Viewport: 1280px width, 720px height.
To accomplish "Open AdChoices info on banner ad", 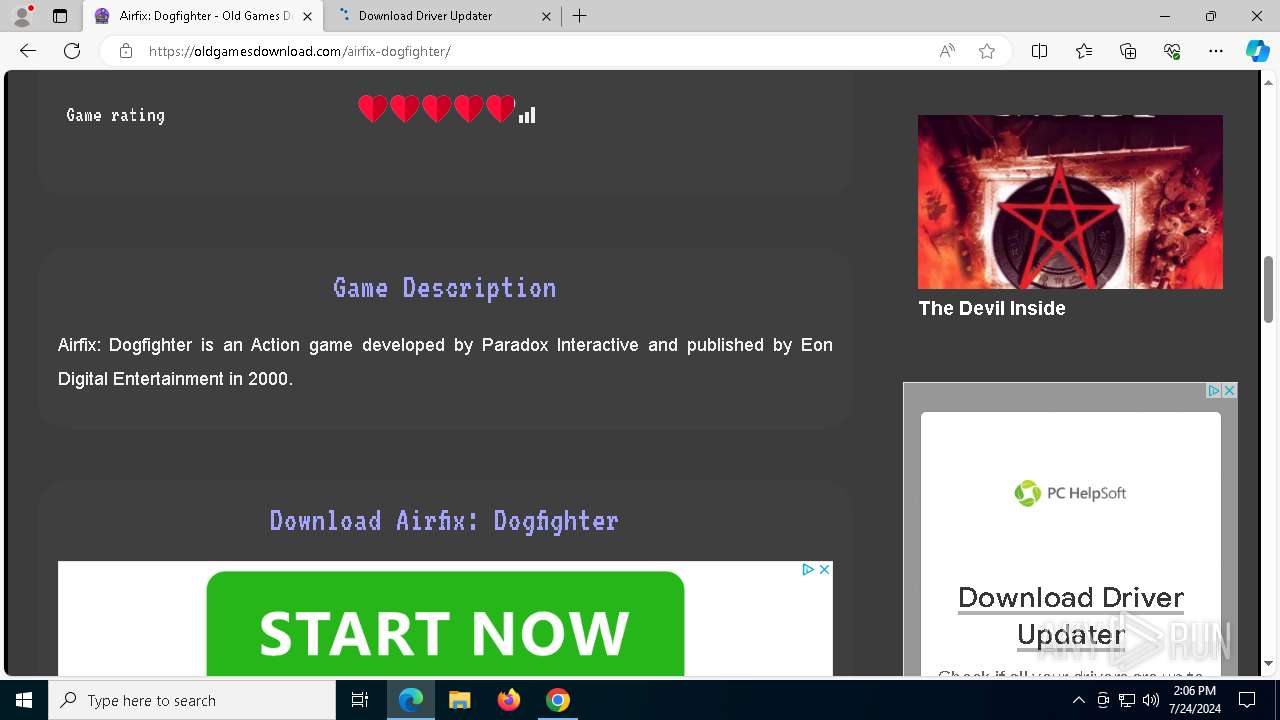I will click(808, 569).
